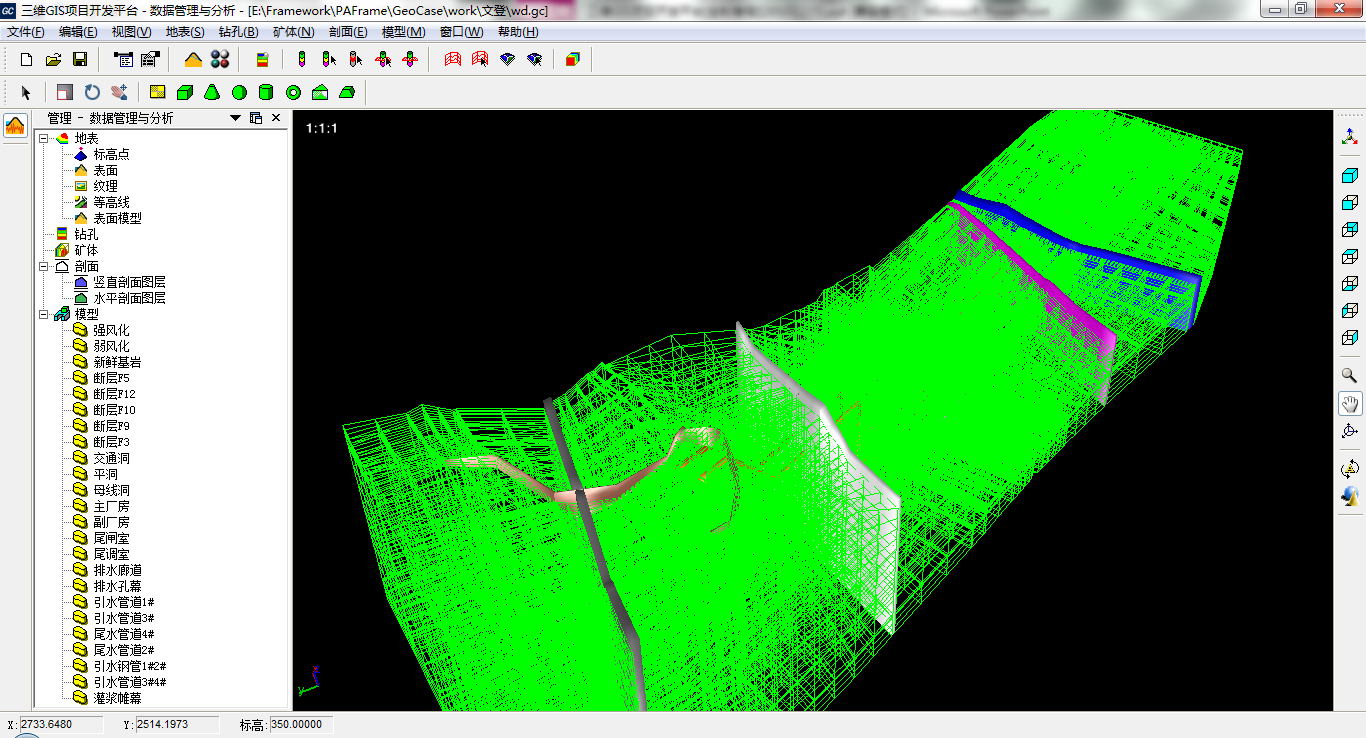Select 主厂房 model in tree

point(111,506)
